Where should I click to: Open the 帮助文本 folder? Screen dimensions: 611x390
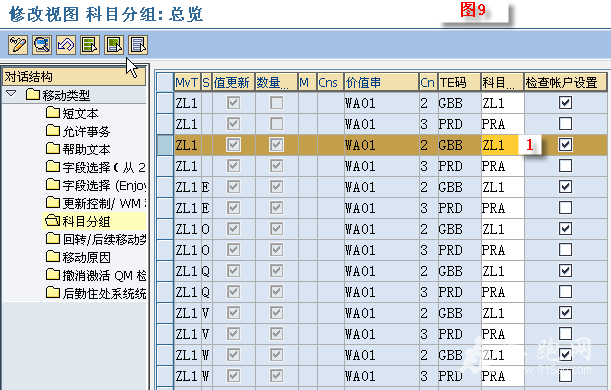click(78, 149)
